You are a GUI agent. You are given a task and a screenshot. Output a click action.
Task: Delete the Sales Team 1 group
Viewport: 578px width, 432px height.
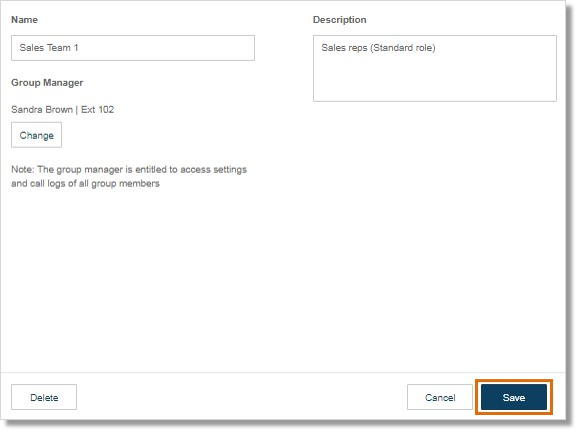point(44,397)
